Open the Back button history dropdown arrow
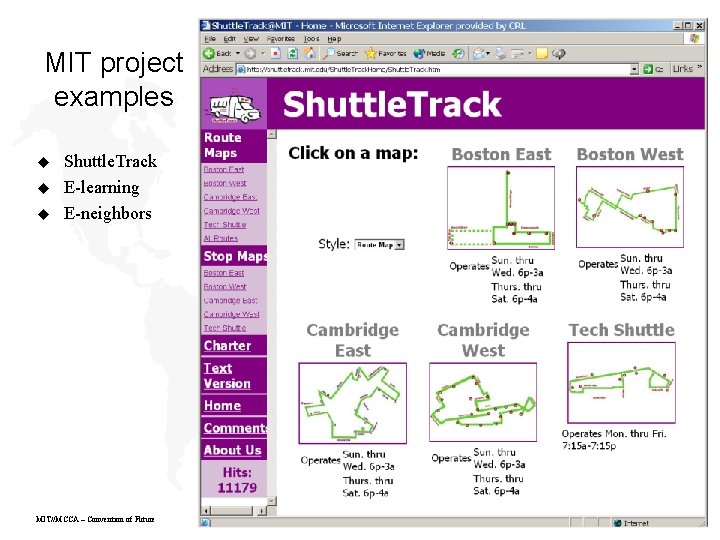Viewport: 720px width, 540px height. [238, 54]
